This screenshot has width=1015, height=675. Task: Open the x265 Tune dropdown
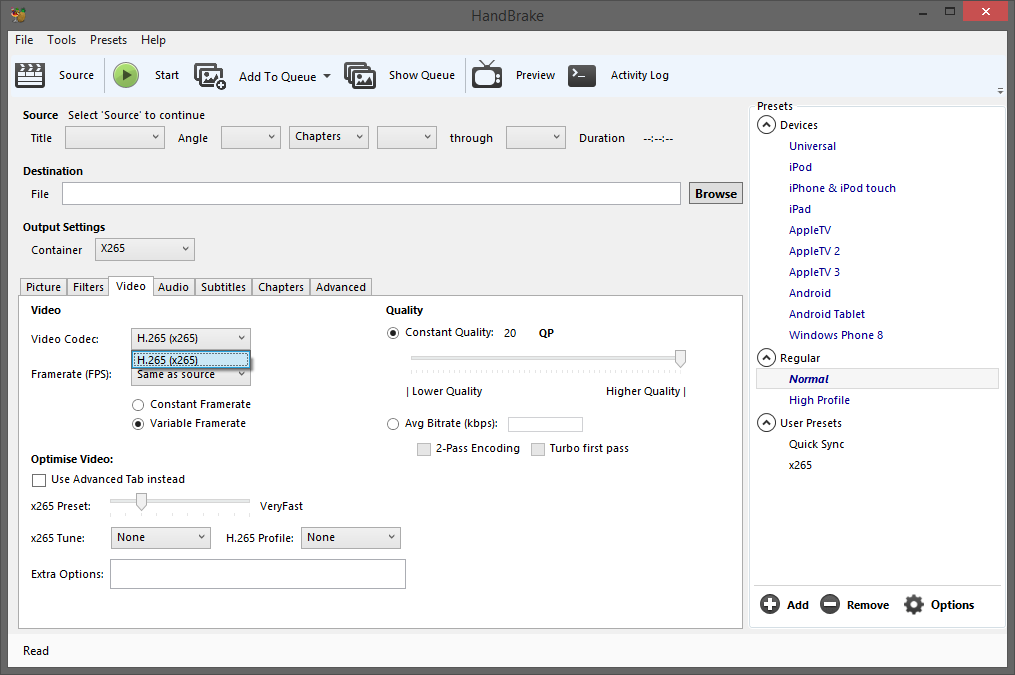(x=161, y=538)
